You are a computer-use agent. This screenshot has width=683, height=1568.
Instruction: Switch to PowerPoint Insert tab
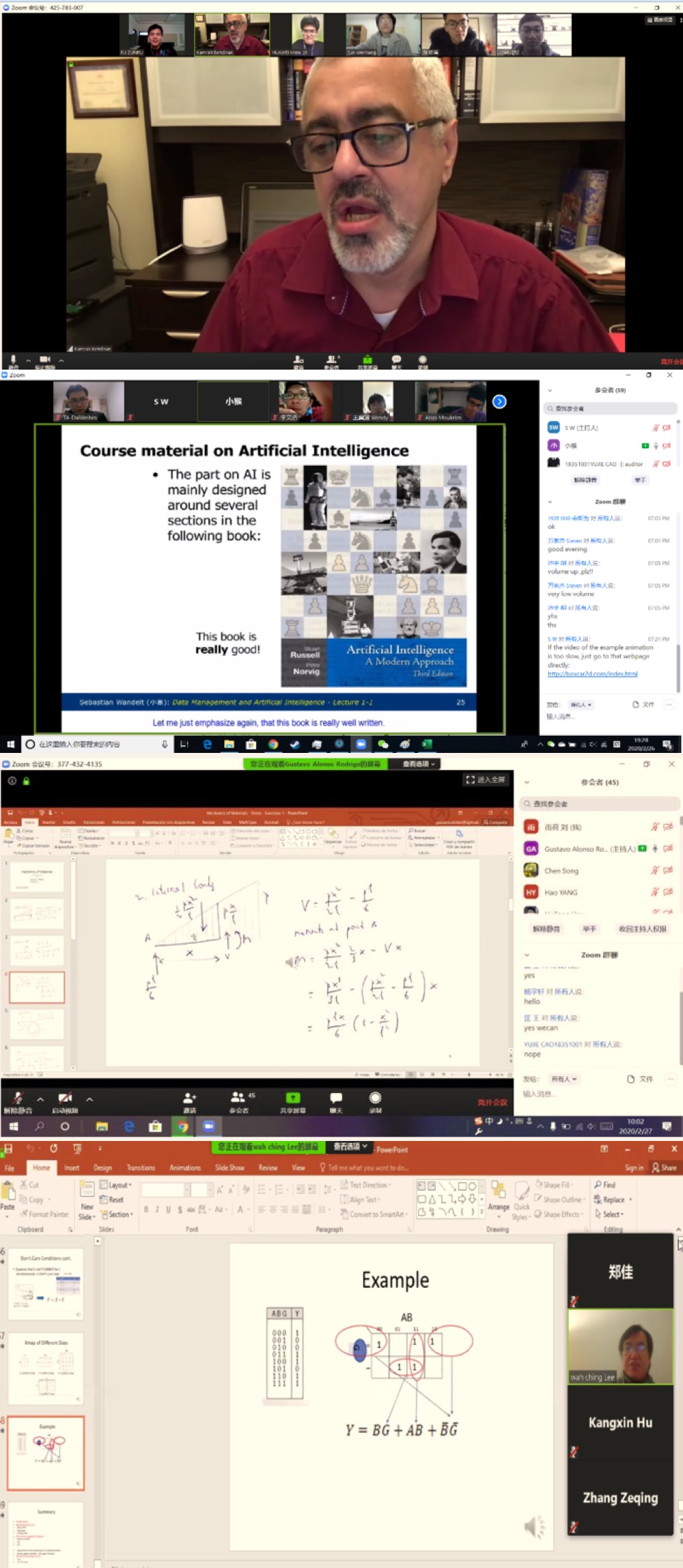[72, 1168]
